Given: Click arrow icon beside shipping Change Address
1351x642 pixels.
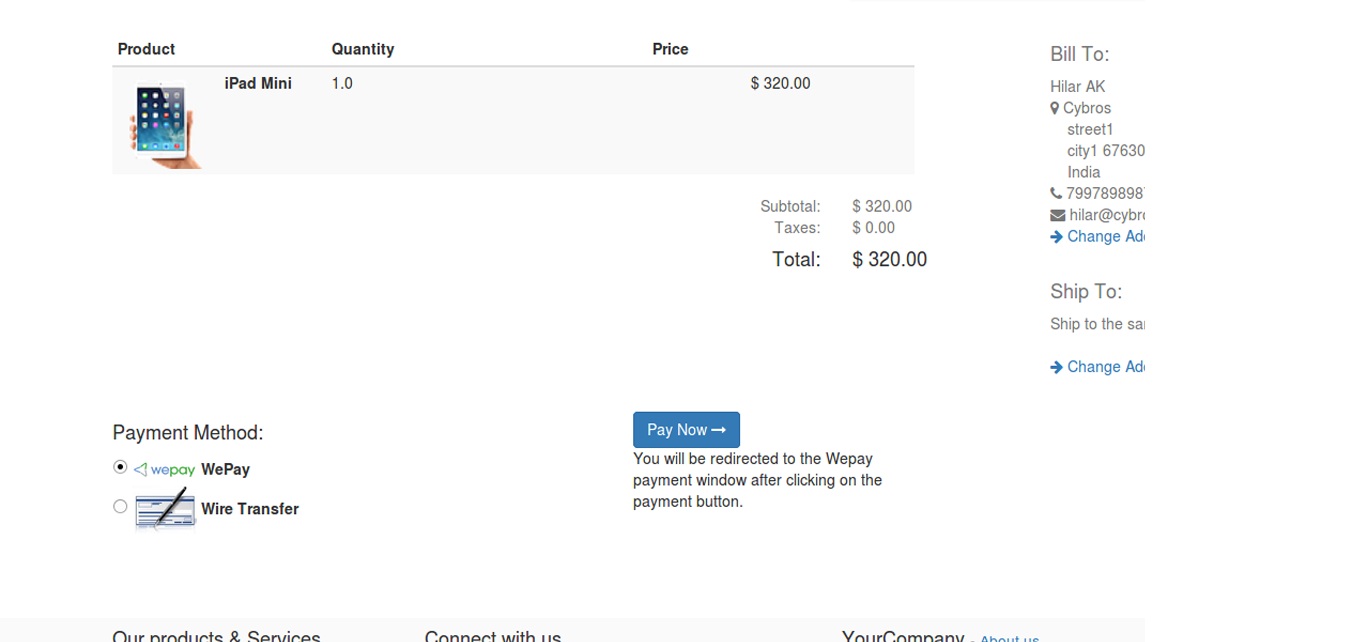Looking at the screenshot, I should 1056,367.
